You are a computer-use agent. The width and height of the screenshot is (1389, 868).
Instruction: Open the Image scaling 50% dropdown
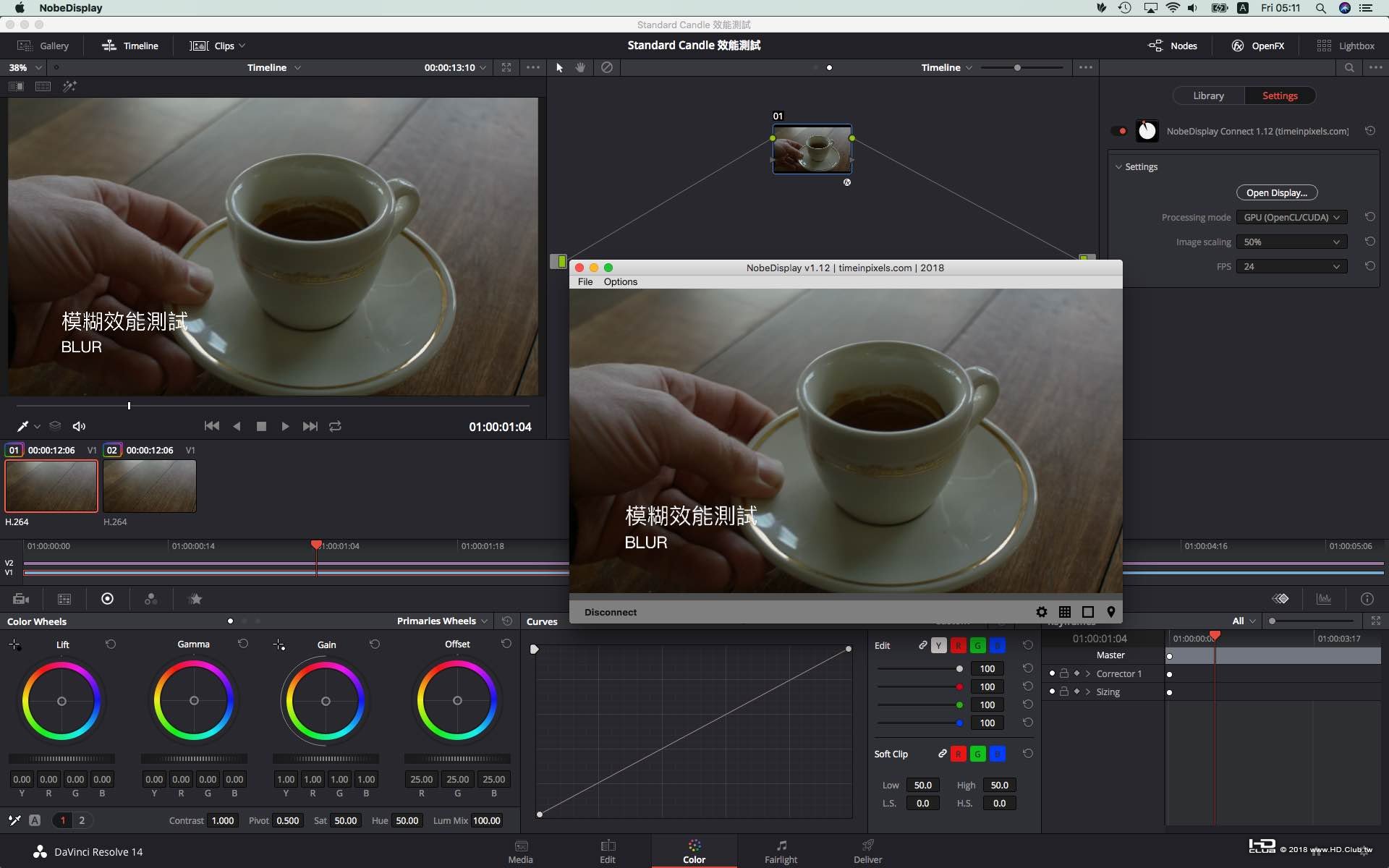(1291, 242)
